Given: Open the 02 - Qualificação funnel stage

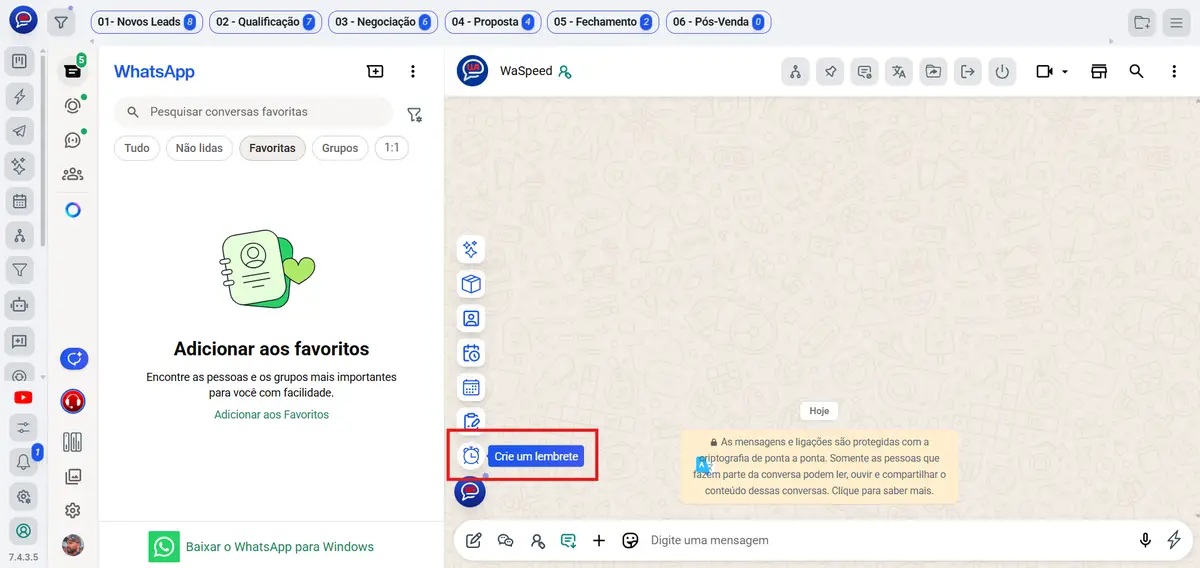Looking at the screenshot, I should [265, 22].
